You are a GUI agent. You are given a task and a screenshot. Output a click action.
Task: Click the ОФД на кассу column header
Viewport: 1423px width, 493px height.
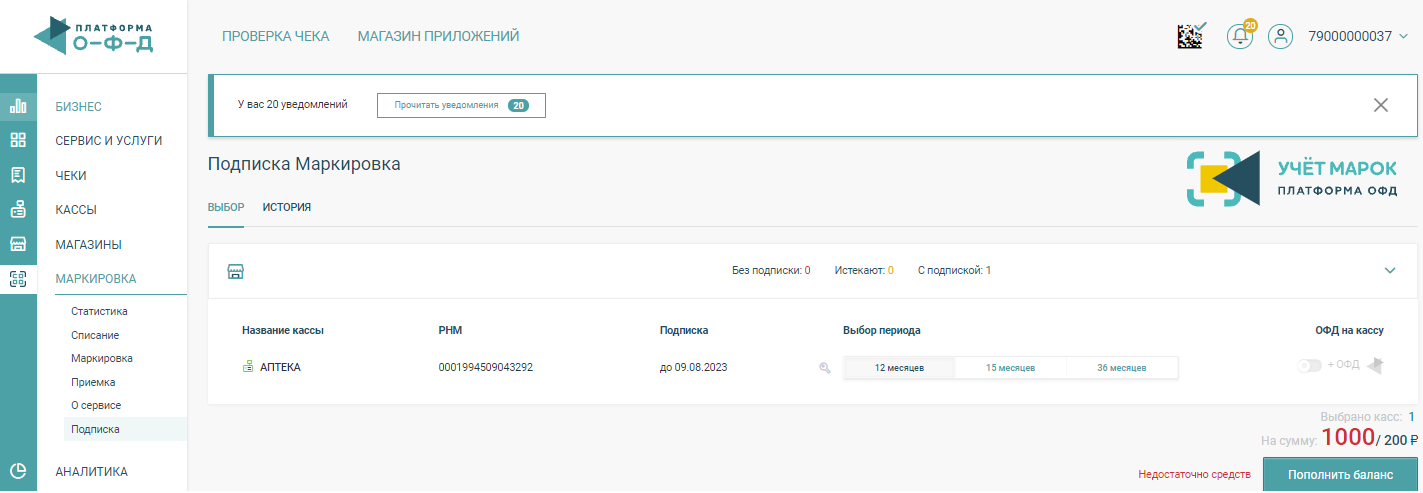[x=1349, y=330]
